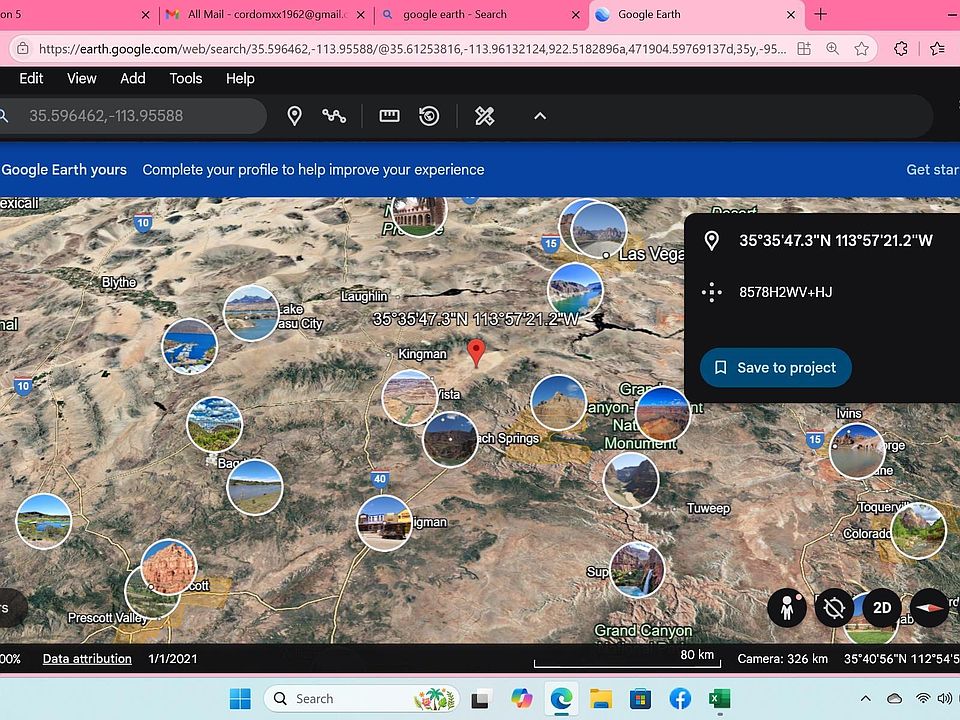Screen dimensions: 960x720
Task: Open File Explorer from taskbar
Action: pos(601,699)
